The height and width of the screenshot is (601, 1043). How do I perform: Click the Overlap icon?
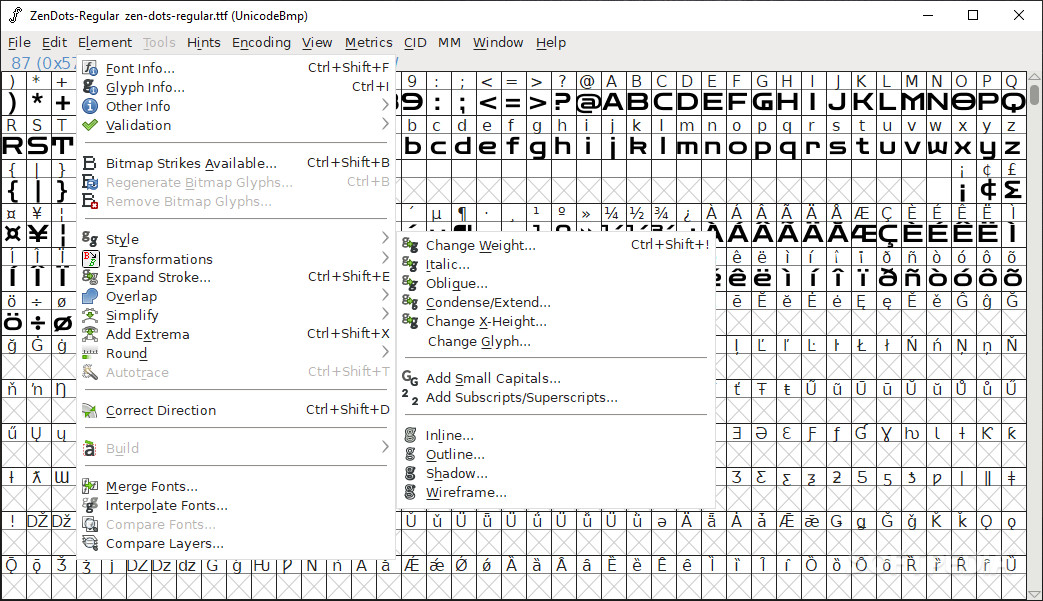coord(90,297)
